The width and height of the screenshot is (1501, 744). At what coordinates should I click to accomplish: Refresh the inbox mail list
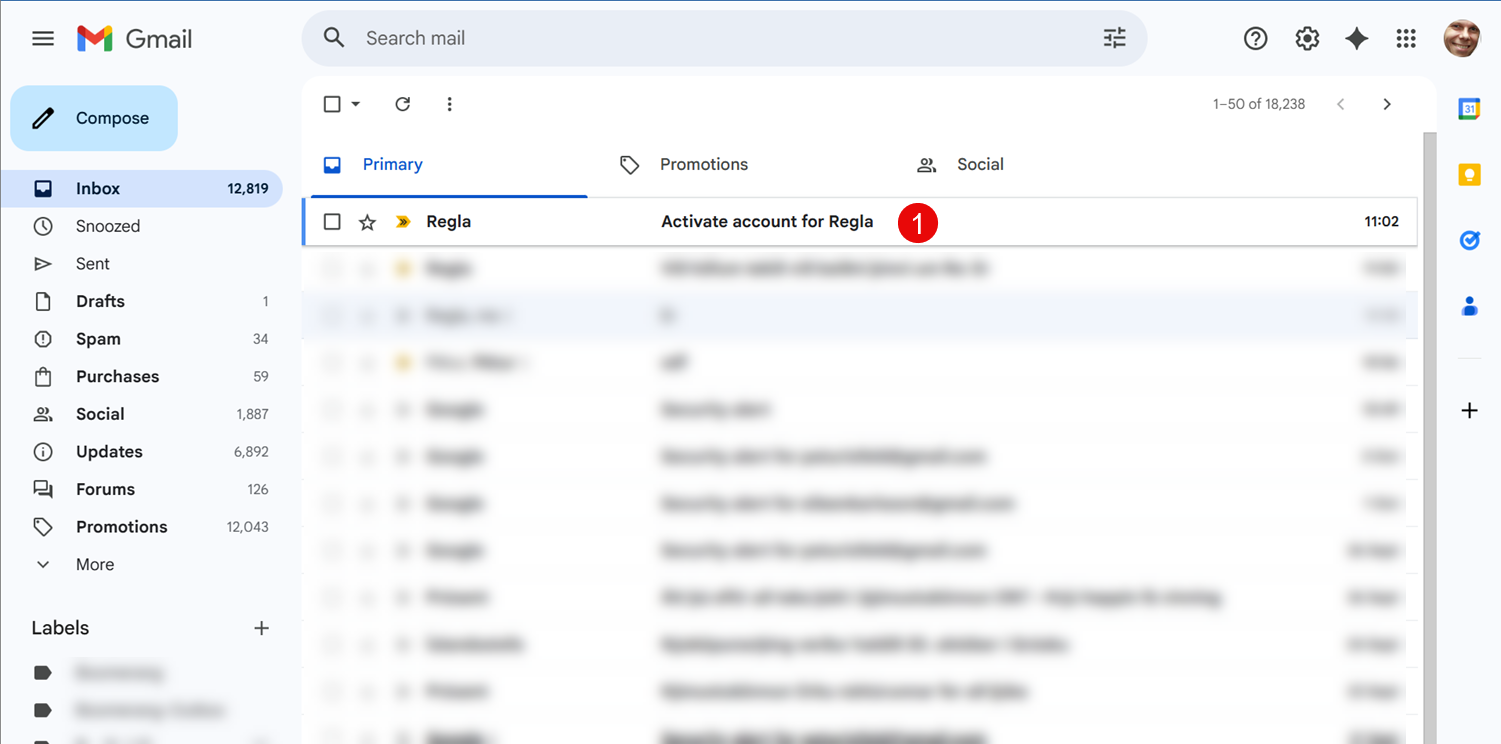point(403,104)
